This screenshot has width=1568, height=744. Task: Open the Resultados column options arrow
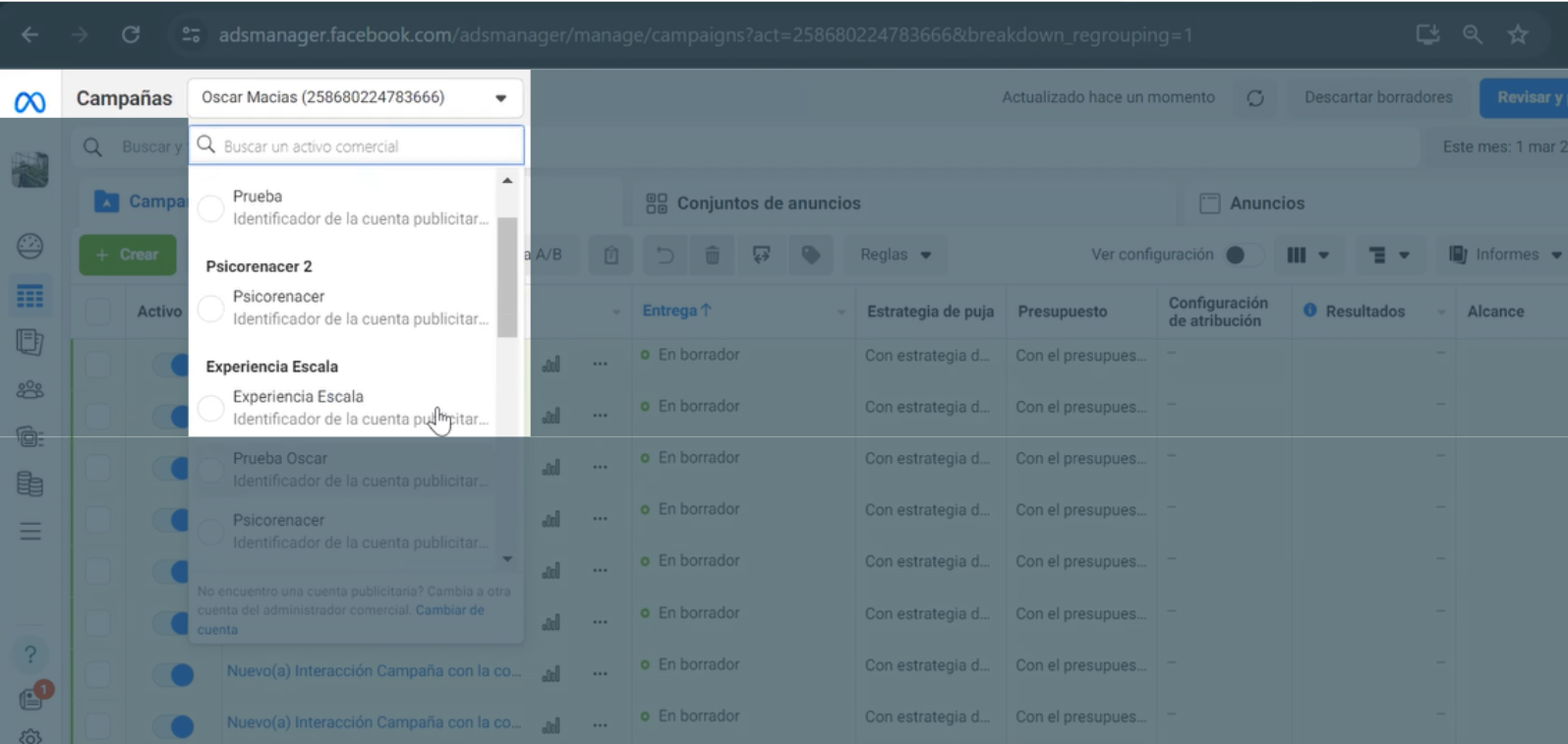tap(1441, 313)
